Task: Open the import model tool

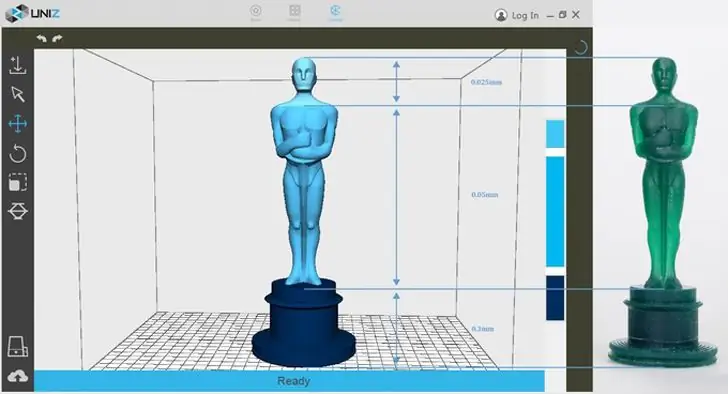Action: point(18,65)
